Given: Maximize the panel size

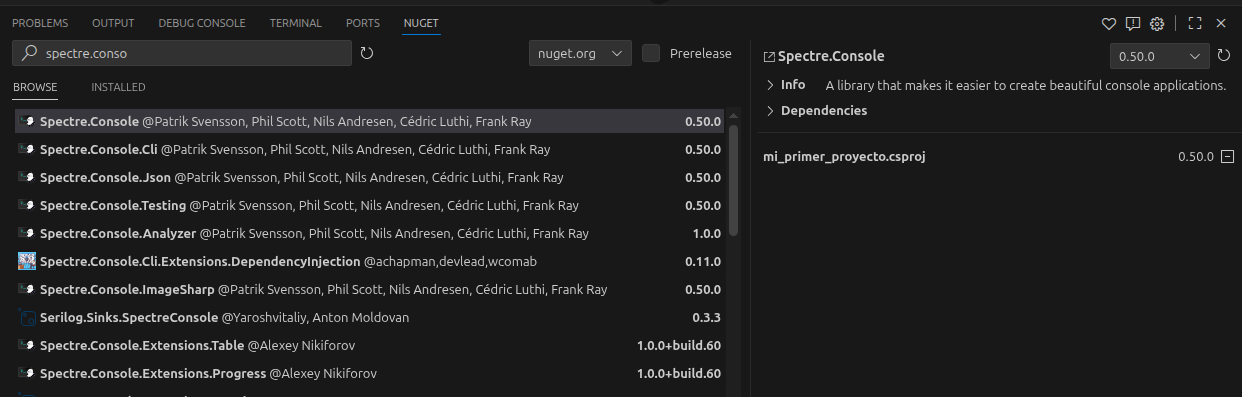Looking at the screenshot, I should point(1195,23).
